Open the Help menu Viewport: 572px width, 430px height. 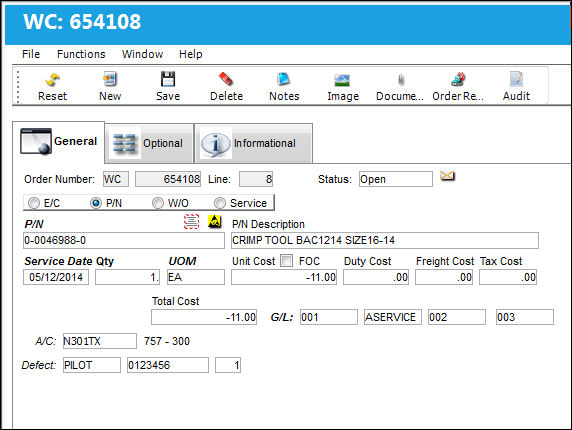[190, 54]
